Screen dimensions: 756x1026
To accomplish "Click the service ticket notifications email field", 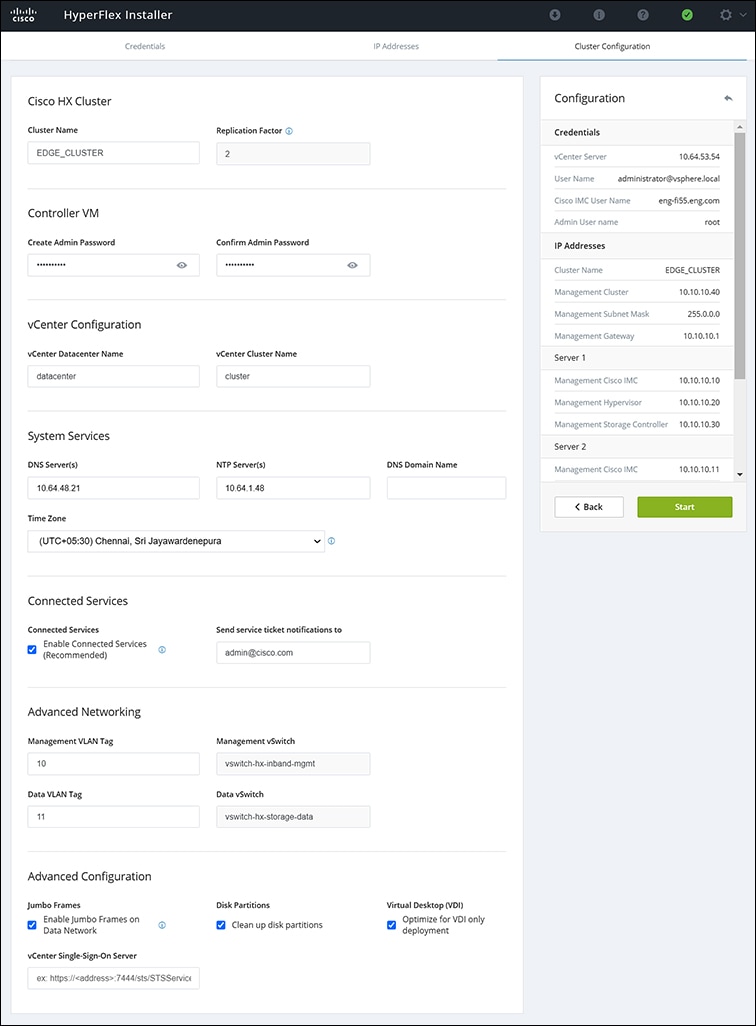I will click(293, 653).
